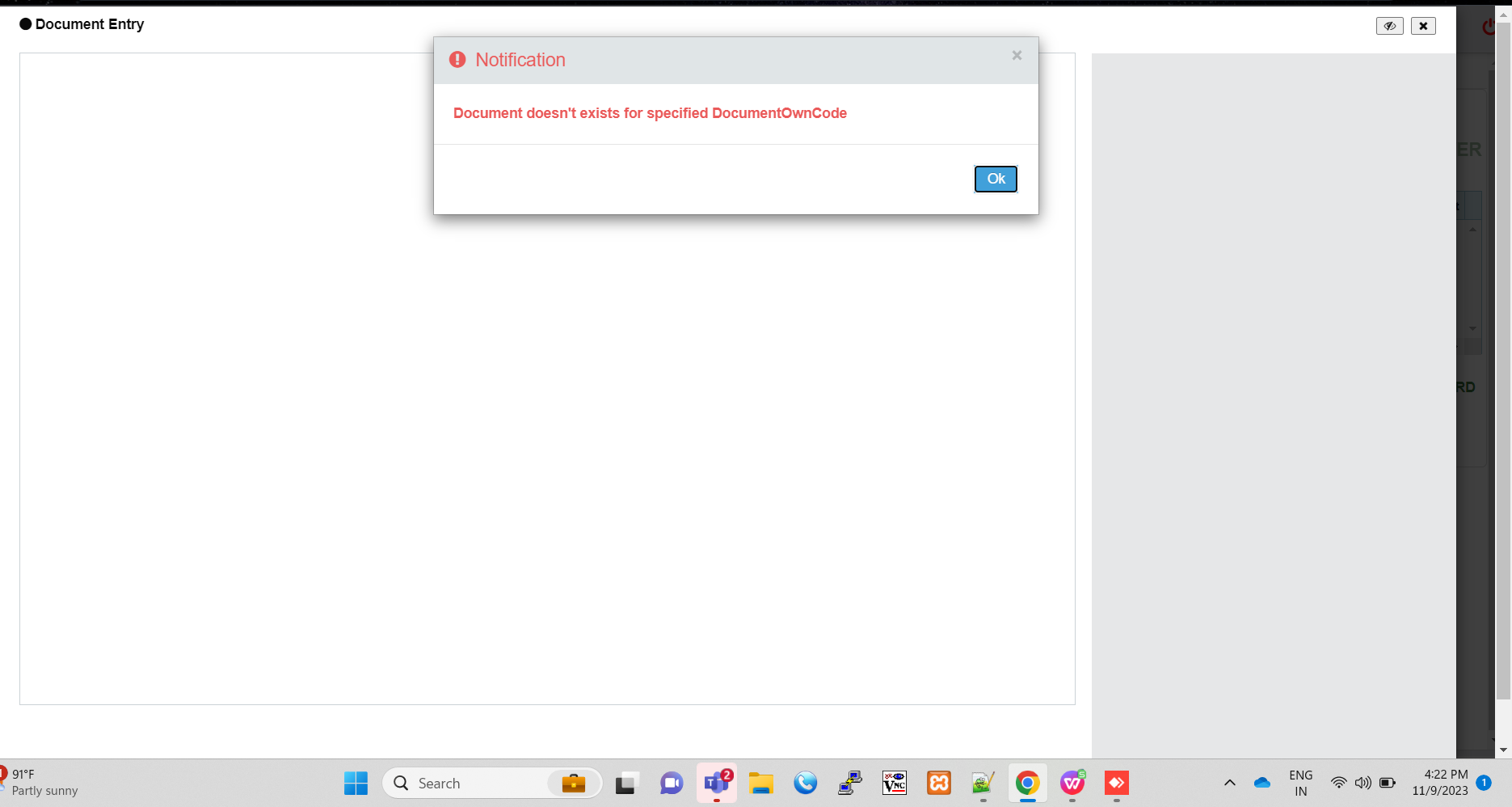Screen dimensions: 1512x807
Task: Close the Notification dialog with the X
Action: (x=1017, y=55)
